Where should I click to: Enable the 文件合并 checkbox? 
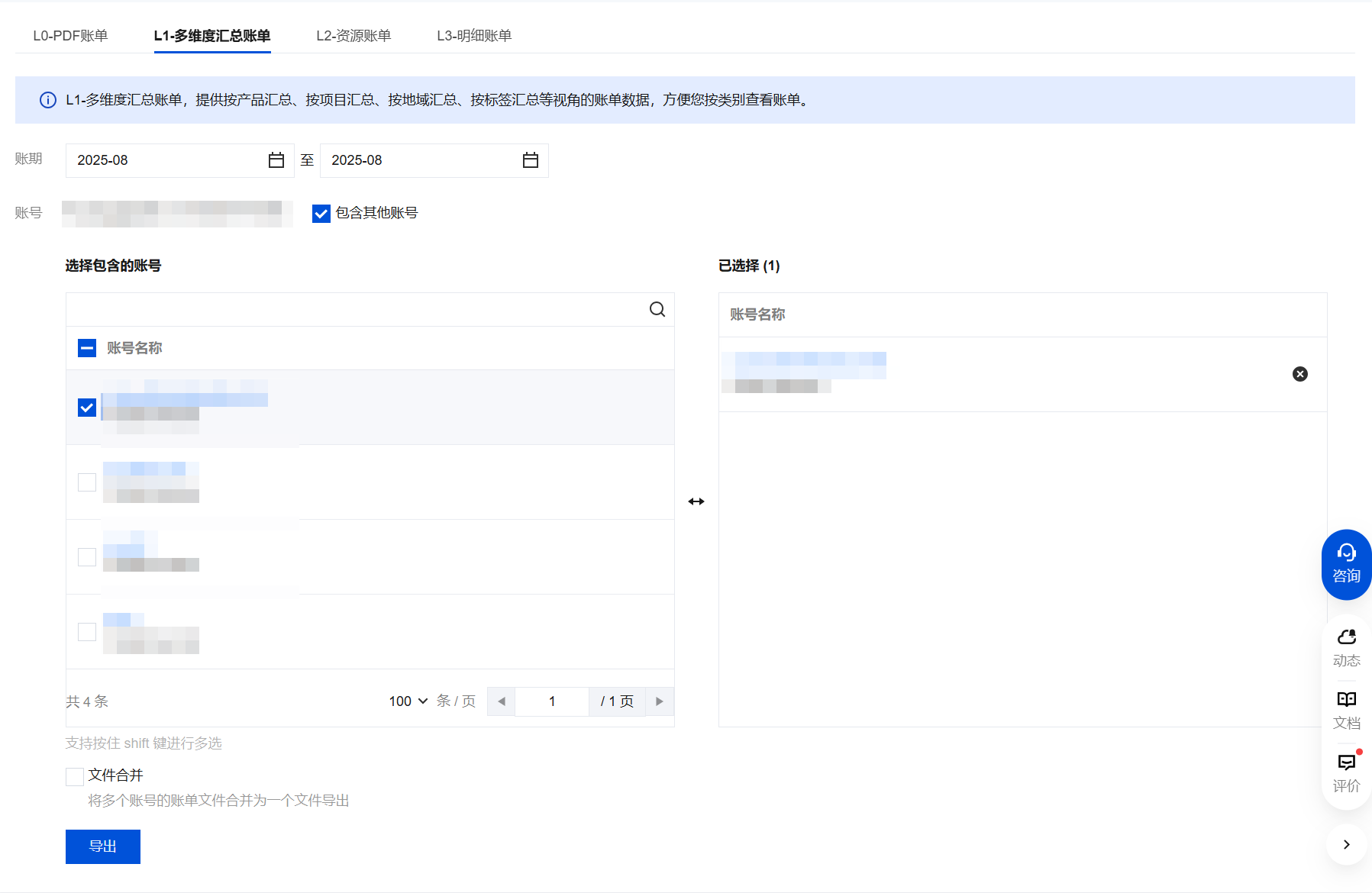[75, 776]
